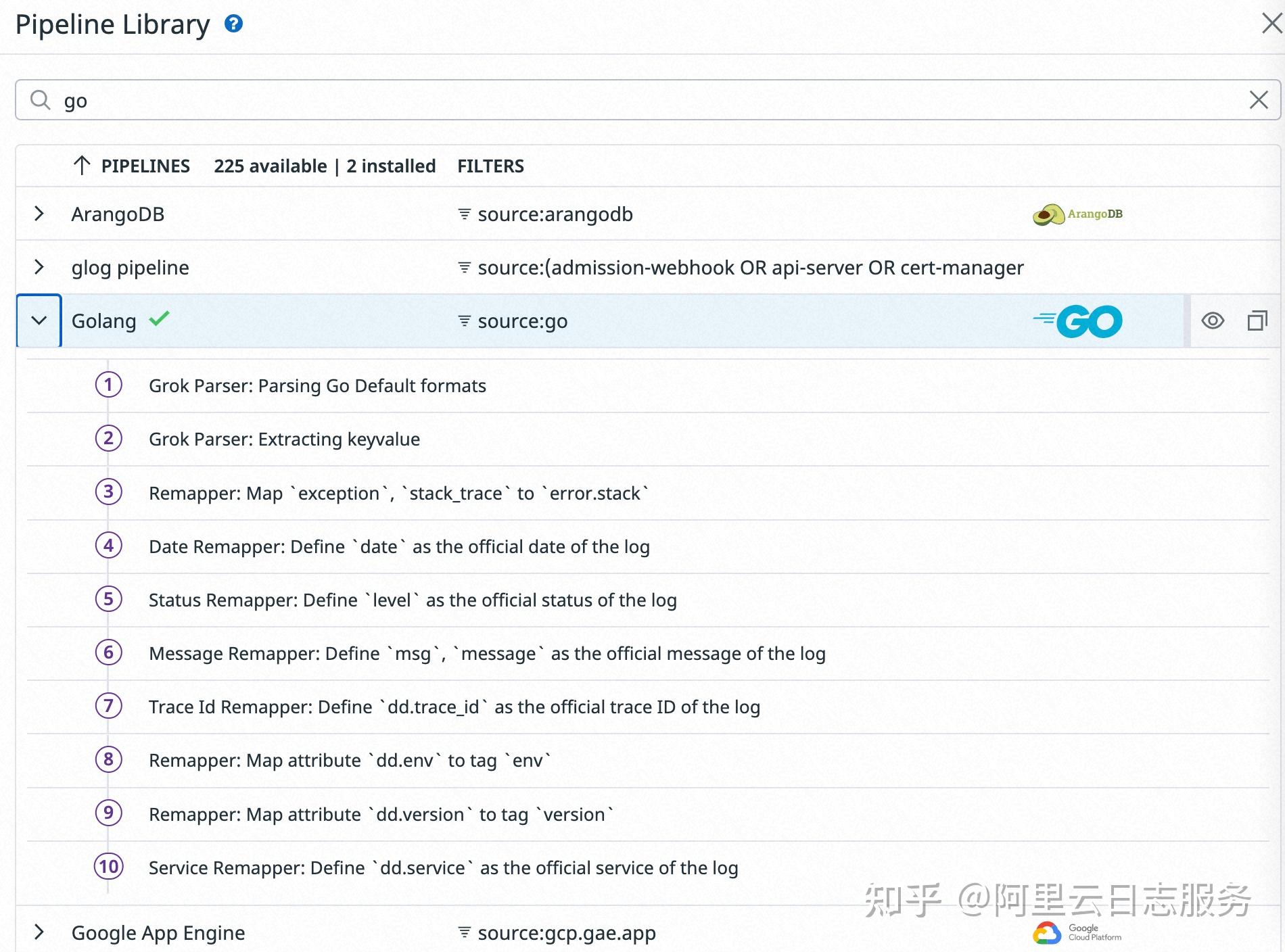Open the Pipeline Library help icon
Viewport: 1285px width, 952px height.
233,23
